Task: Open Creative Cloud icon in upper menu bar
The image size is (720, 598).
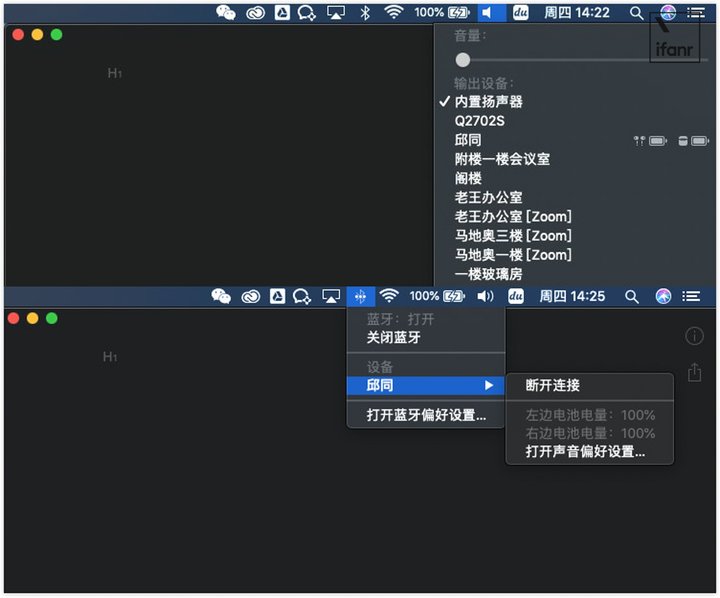Action: coord(255,13)
